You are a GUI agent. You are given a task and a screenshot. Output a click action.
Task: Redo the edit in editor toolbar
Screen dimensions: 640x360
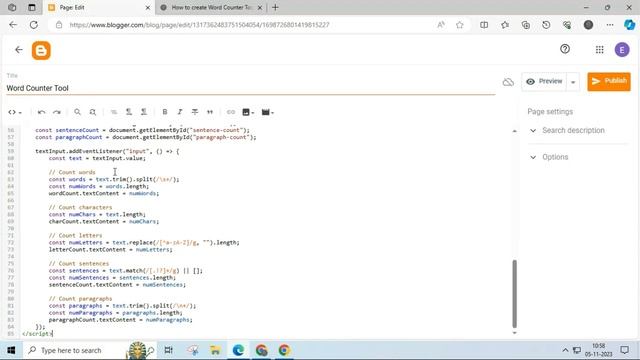[57, 112]
